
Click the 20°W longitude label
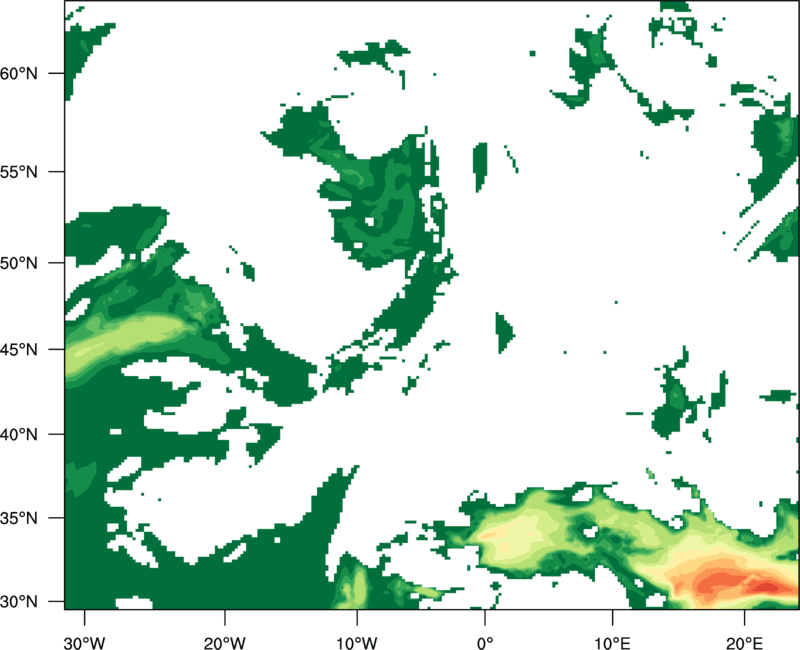[224, 643]
